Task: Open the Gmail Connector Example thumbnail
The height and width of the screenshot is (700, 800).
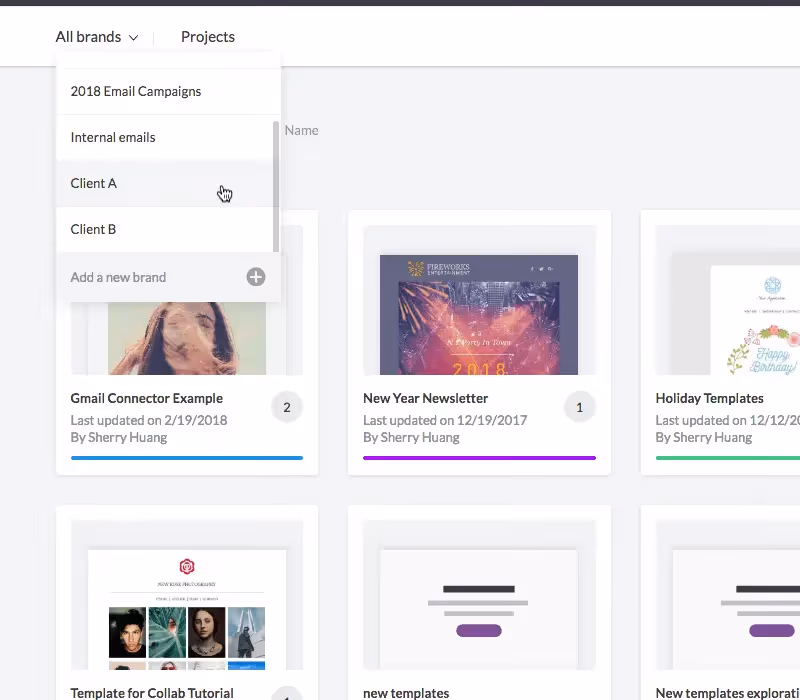Action: [x=187, y=338]
